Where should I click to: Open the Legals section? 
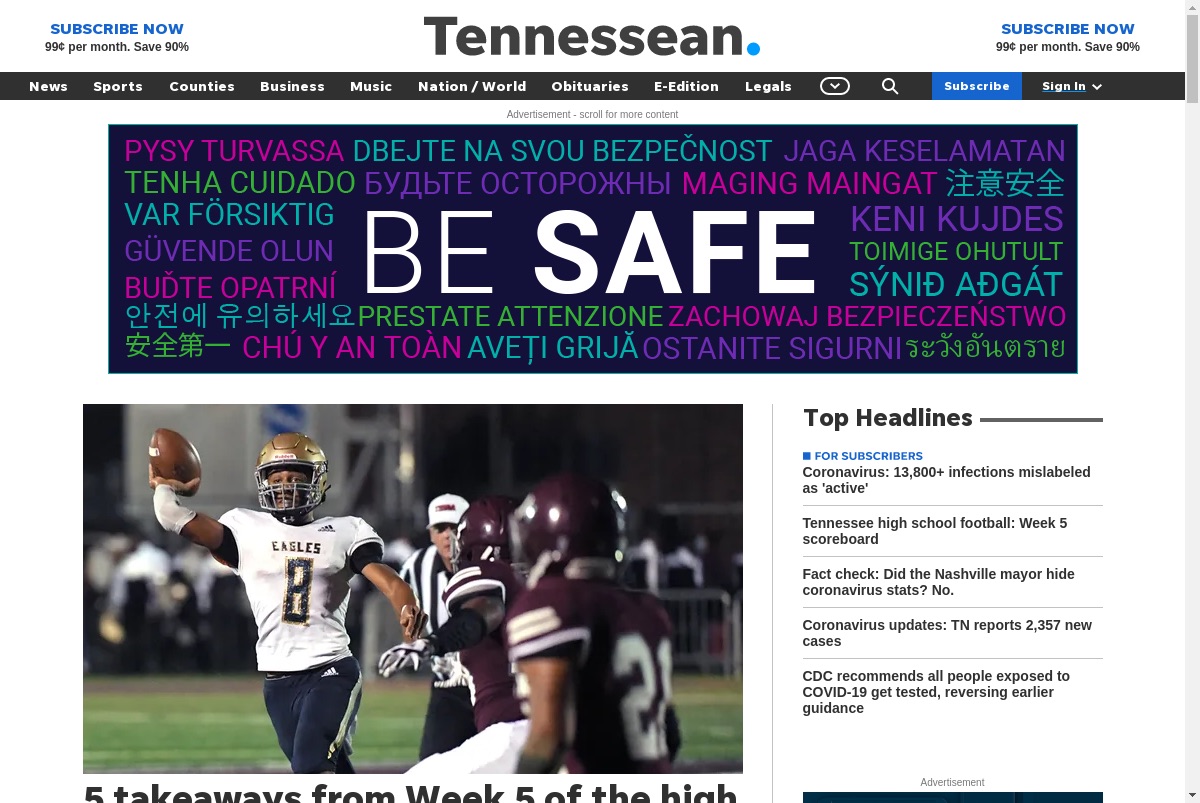tap(768, 86)
